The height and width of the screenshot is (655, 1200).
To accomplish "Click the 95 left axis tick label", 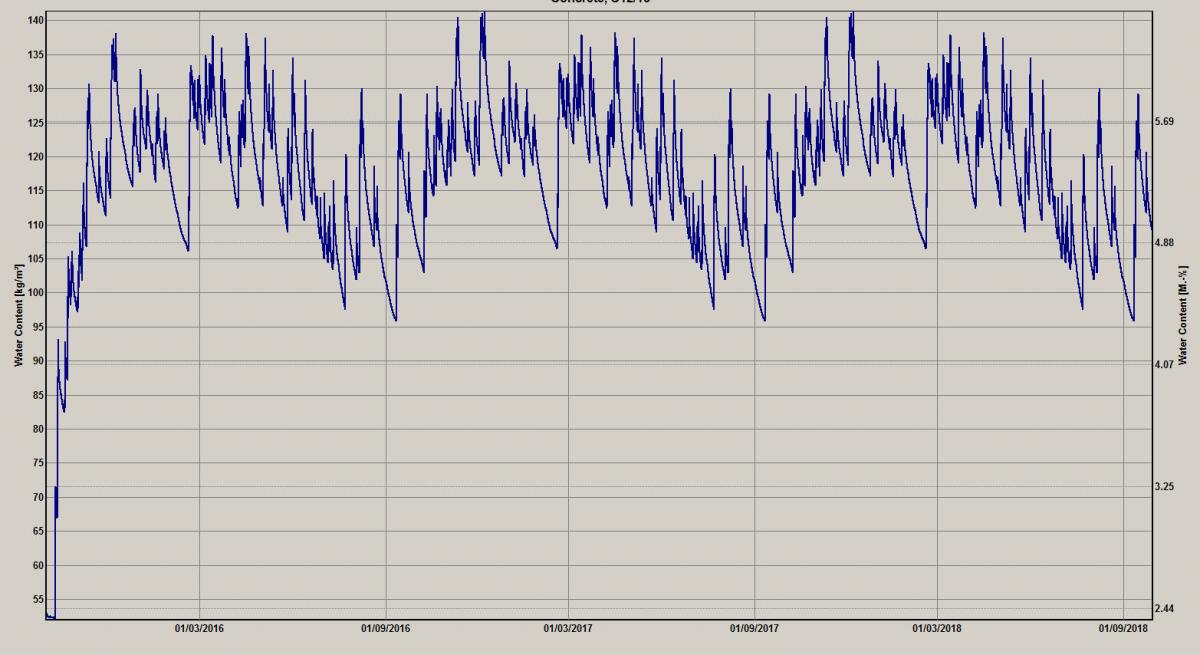I will [x=38, y=327].
